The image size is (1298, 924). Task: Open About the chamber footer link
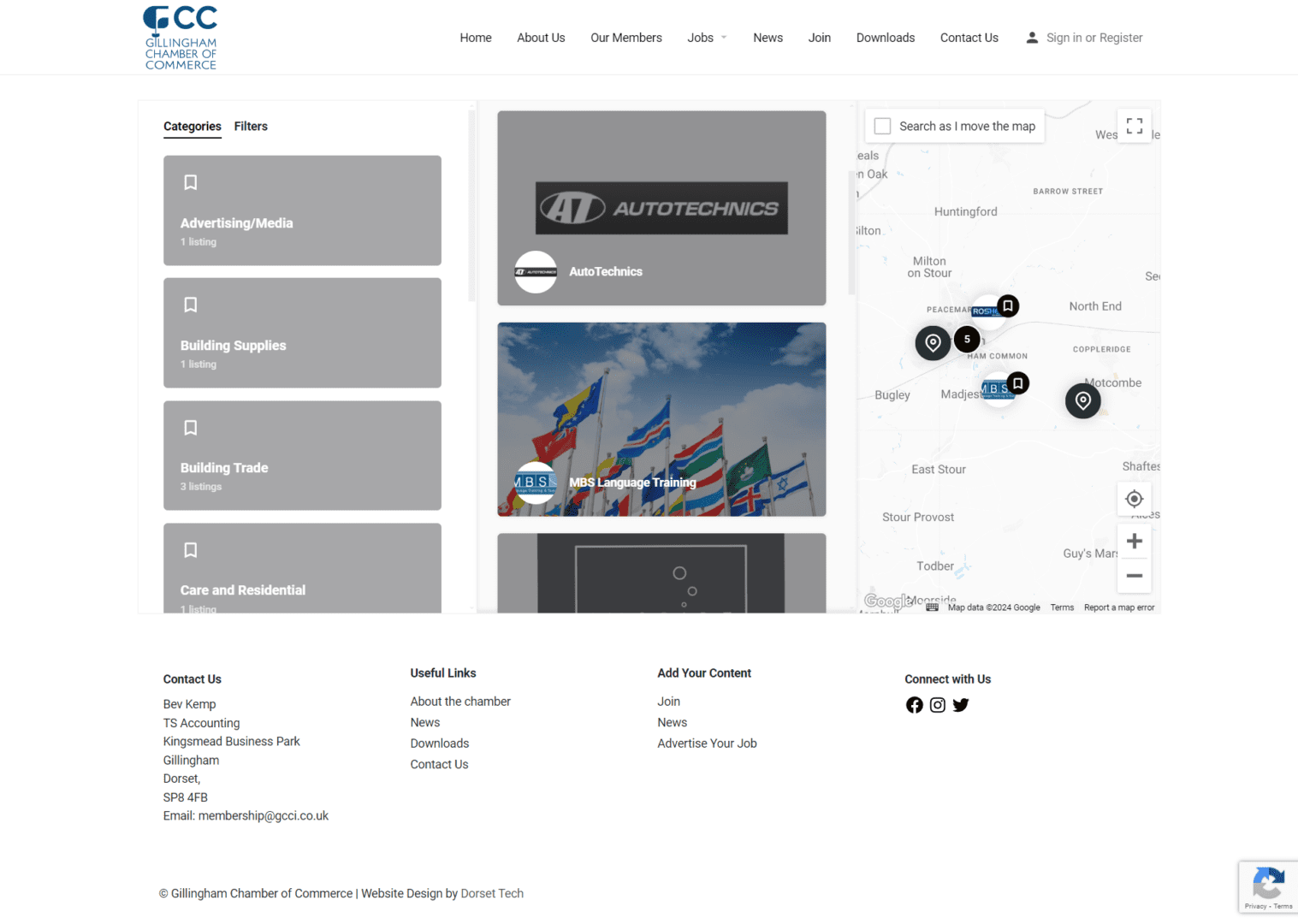(x=460, y=702)
